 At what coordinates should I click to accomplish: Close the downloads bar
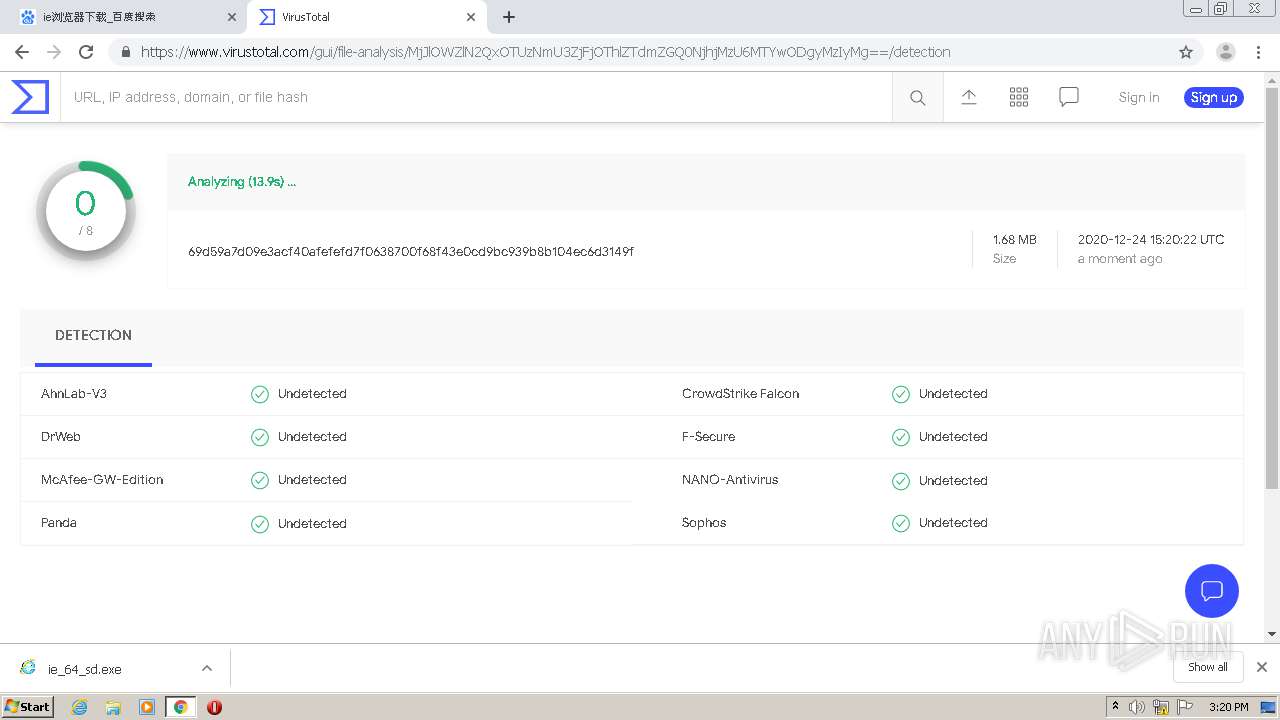point(1262,667)
